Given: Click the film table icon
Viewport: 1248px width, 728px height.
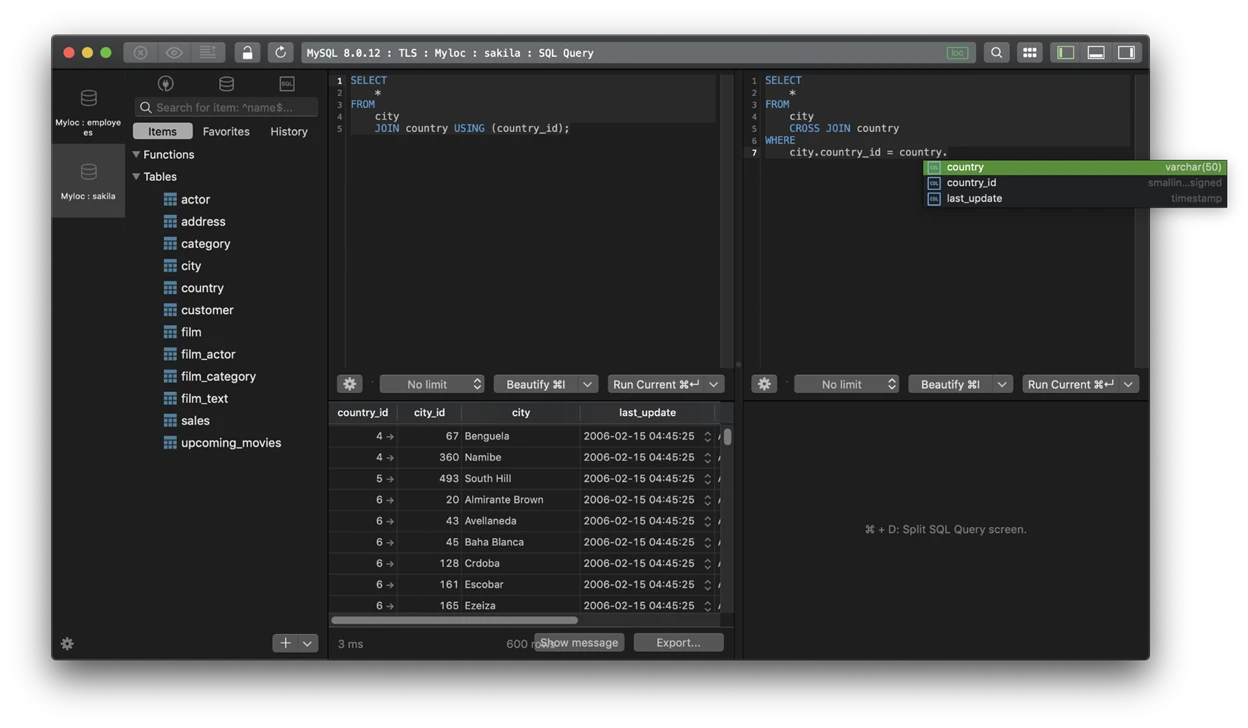Looking at the screenshot, I should coord(170,332).
